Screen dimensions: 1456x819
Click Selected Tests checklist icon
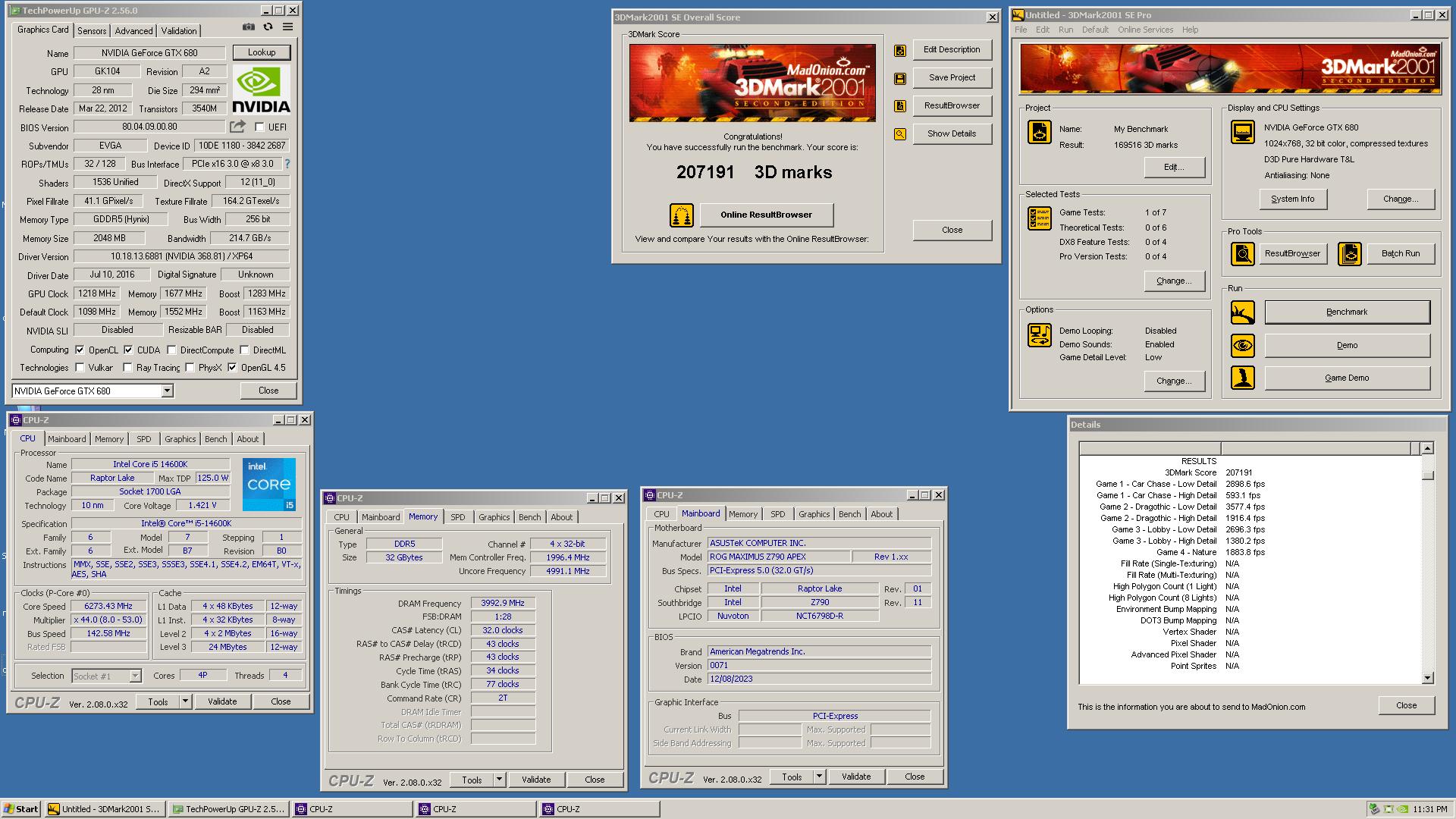(1040, 218)
